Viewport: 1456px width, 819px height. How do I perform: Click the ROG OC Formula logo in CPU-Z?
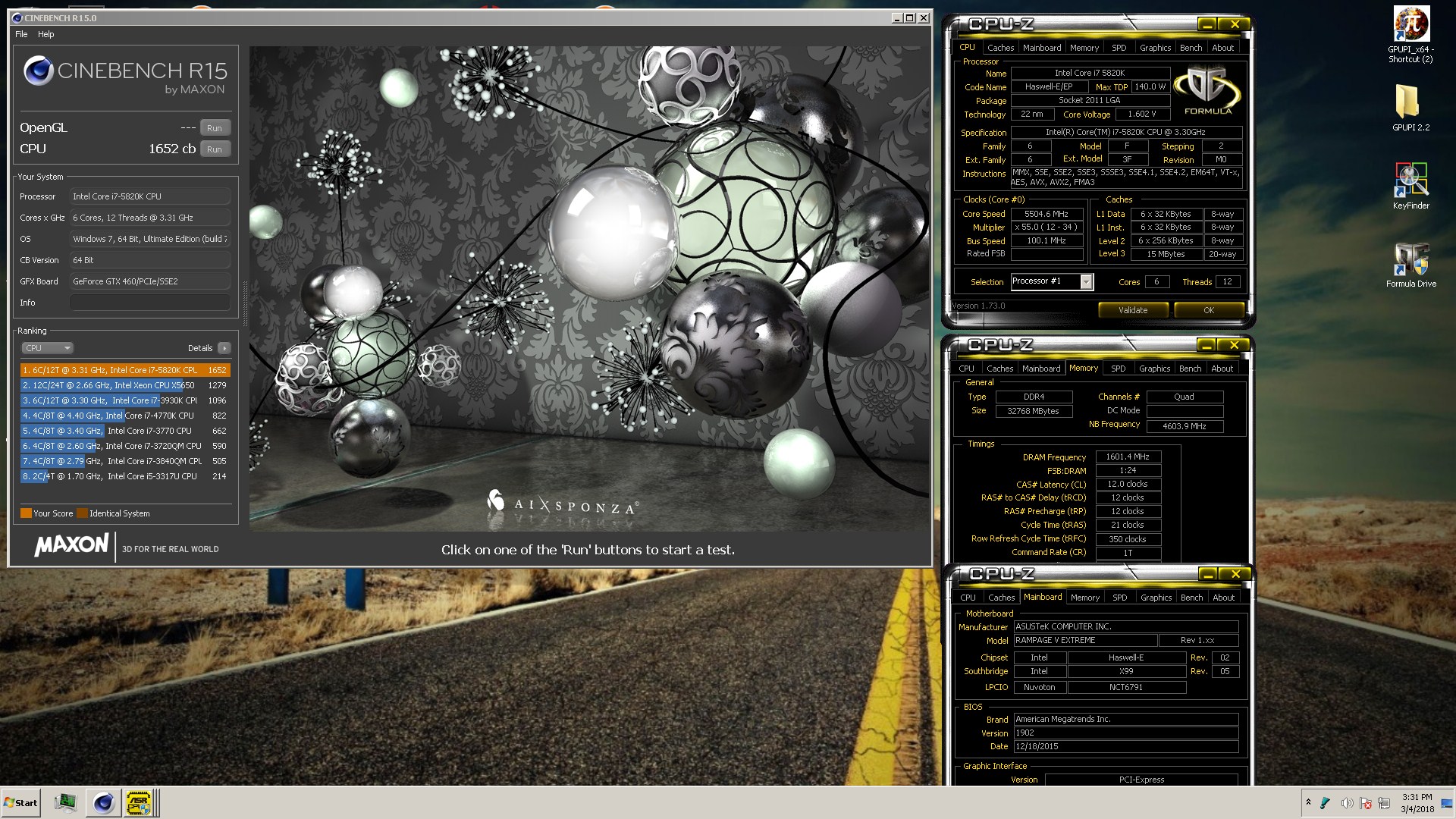pos(1207,90)
